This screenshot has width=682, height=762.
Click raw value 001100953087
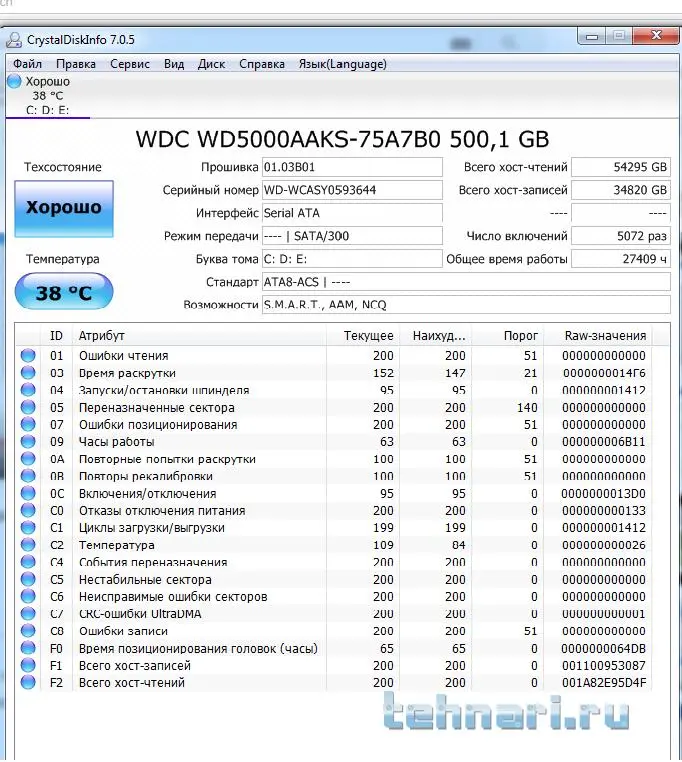pos(604,666)
